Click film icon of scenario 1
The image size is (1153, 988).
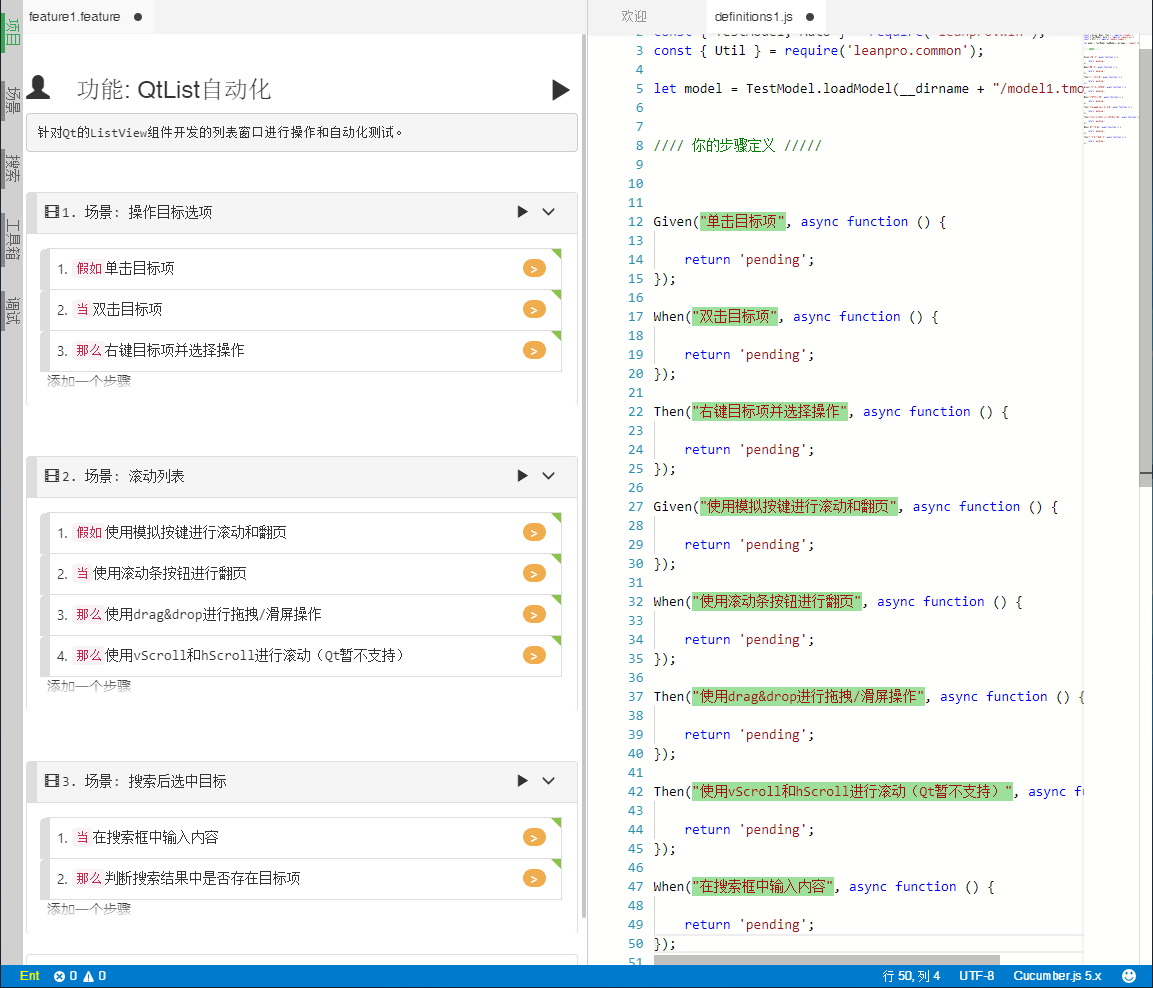[x=51, y=212]
